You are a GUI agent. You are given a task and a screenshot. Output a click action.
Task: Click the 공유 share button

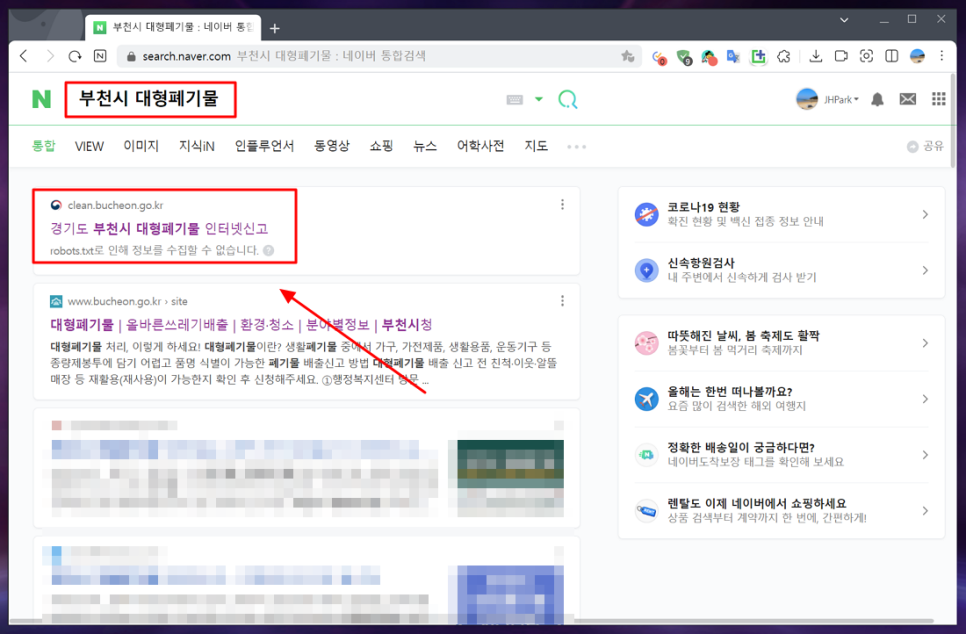(925, 146)
